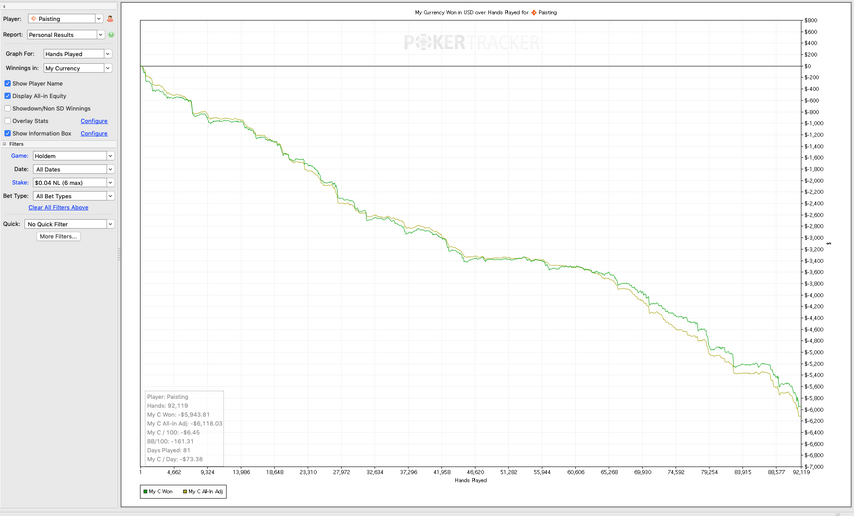The height and width of the screenshot is (516, 854).
Task: Enable the Overlay Stats checkbox
Action: click(x=8, y=121)
